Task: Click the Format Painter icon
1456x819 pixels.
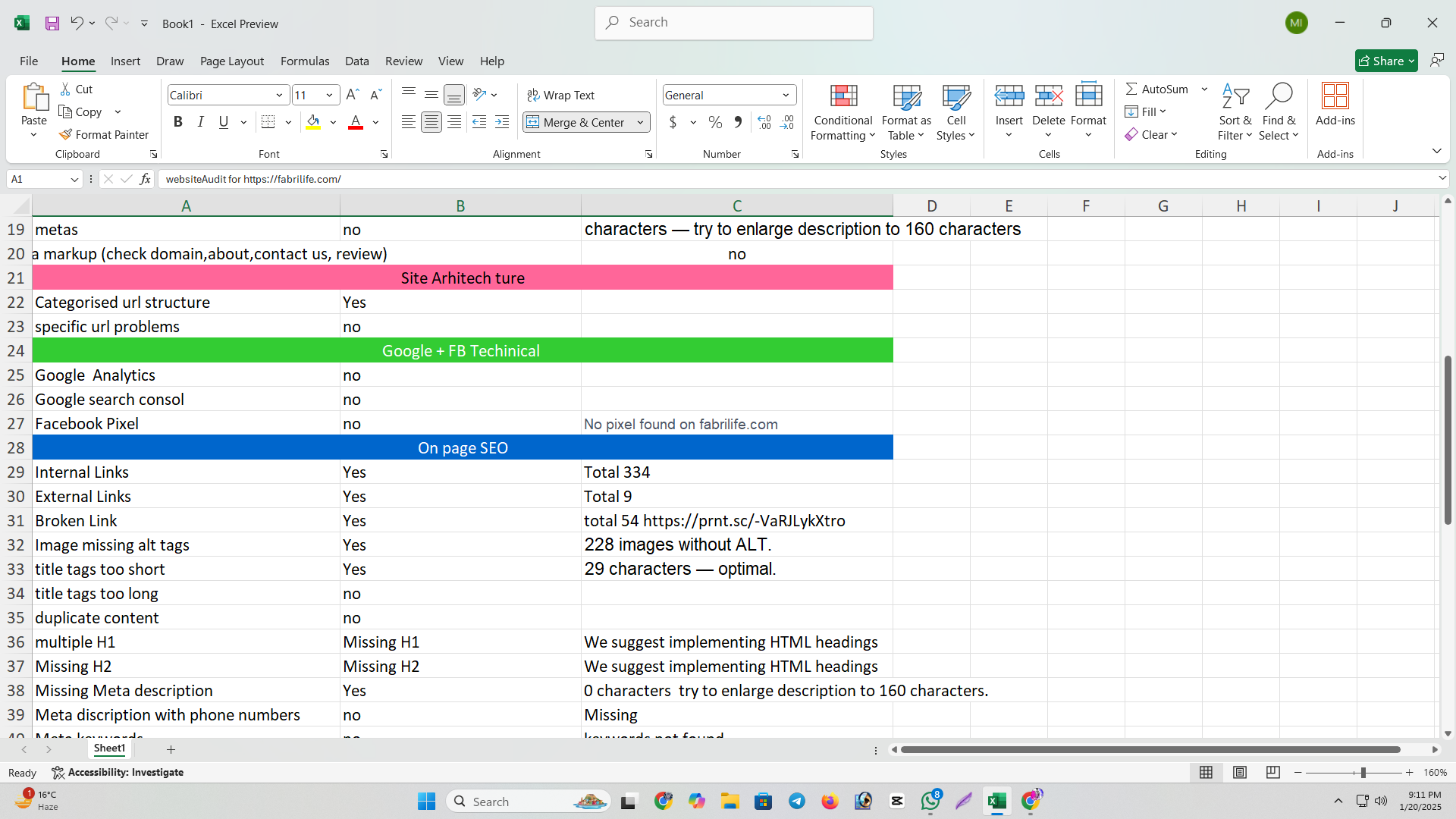Action: [x=104, y=134]
